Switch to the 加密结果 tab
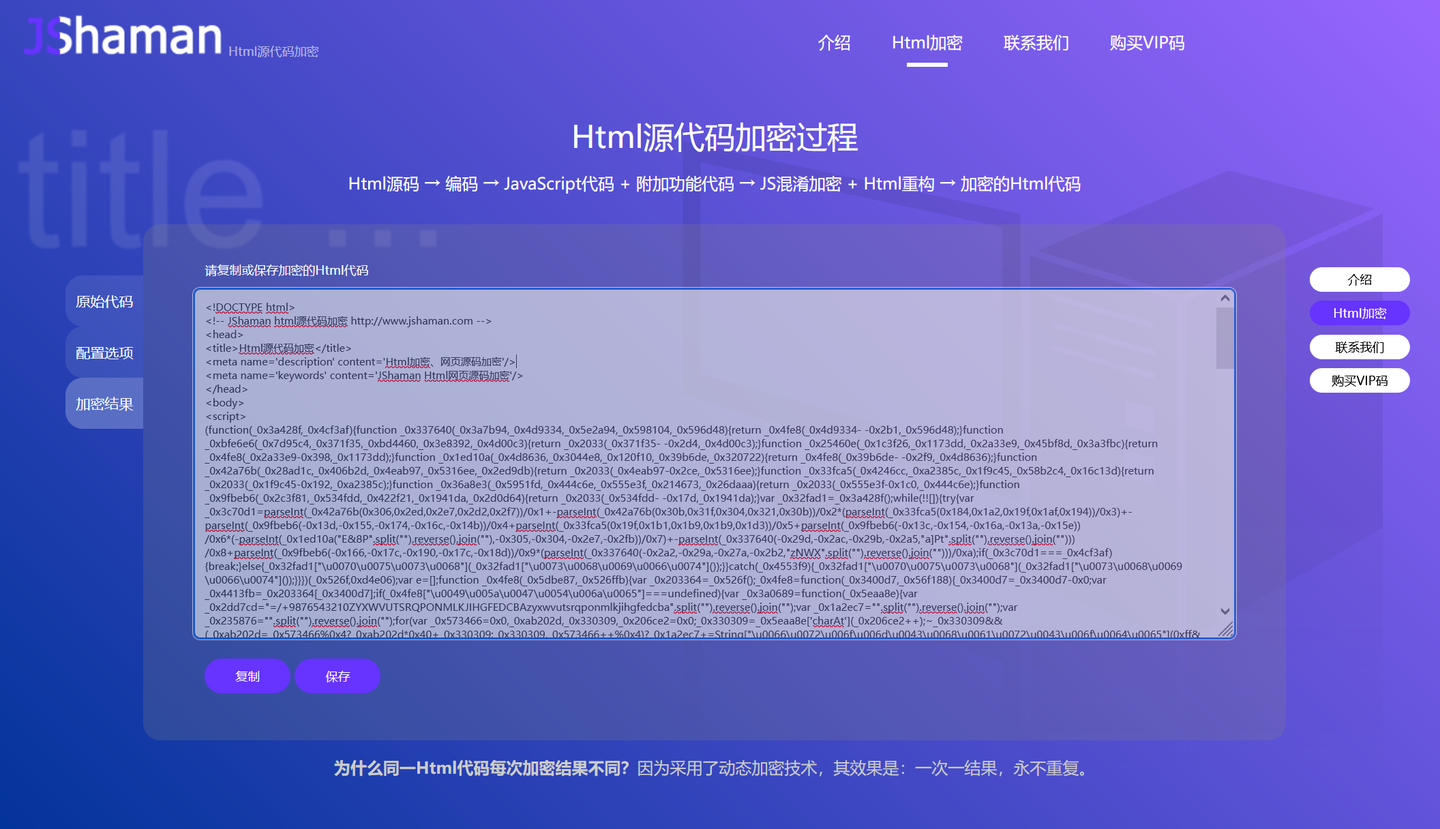1440x829 pixels. coord(104,404)
